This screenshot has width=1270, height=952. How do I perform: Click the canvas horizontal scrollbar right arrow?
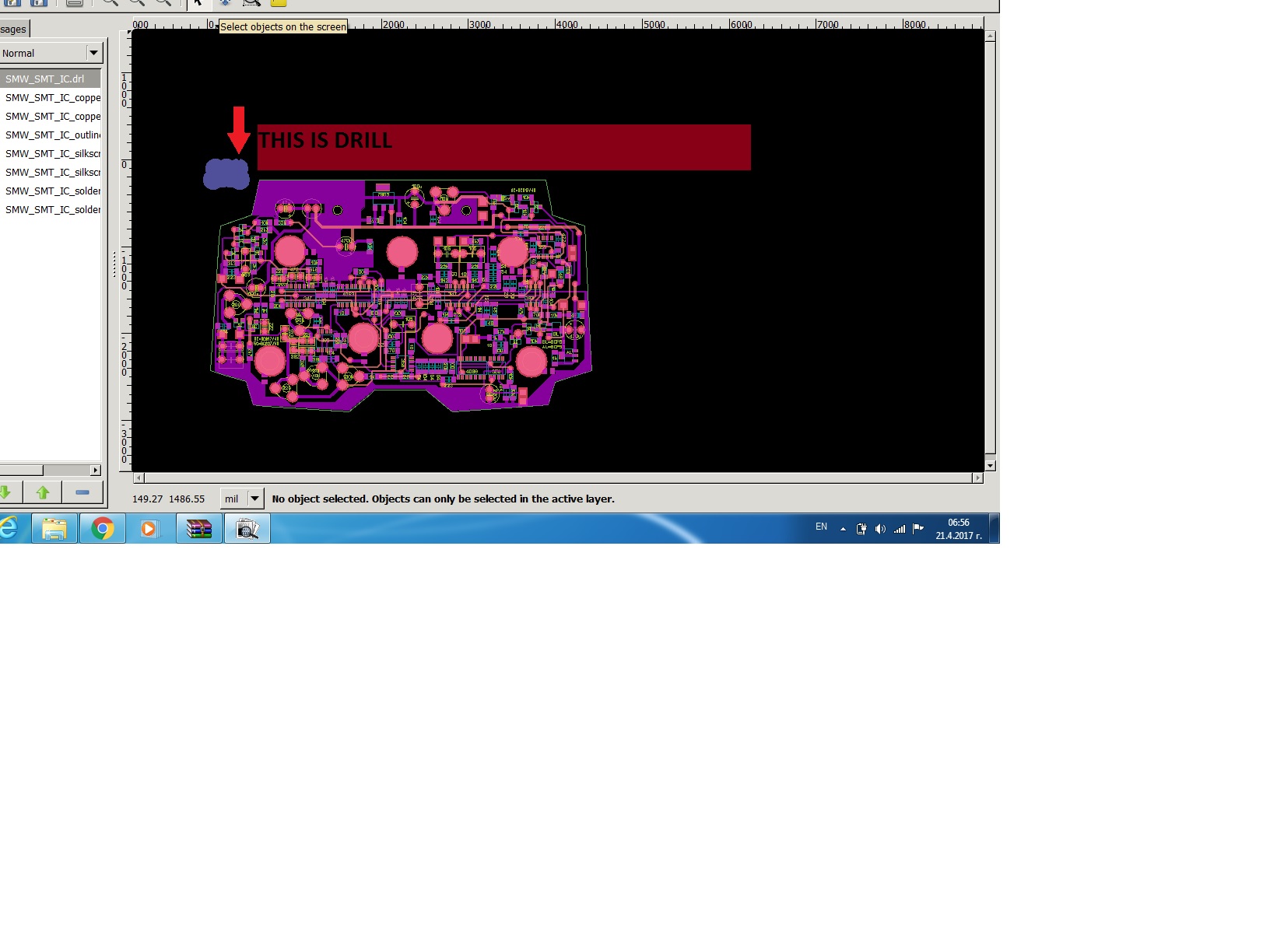(977, 478)
